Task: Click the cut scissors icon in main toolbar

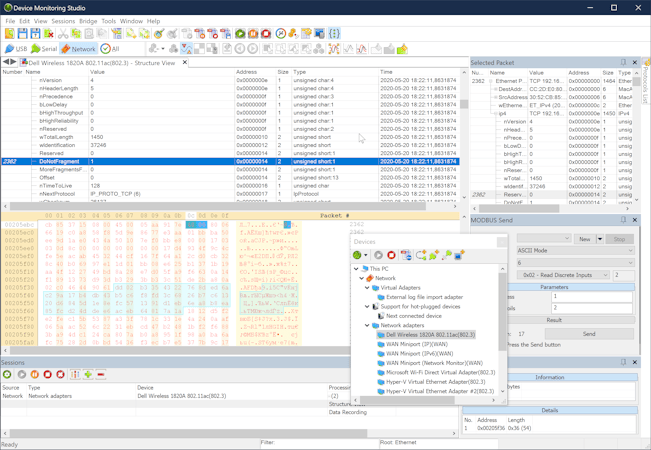Action: coord(63,34)
